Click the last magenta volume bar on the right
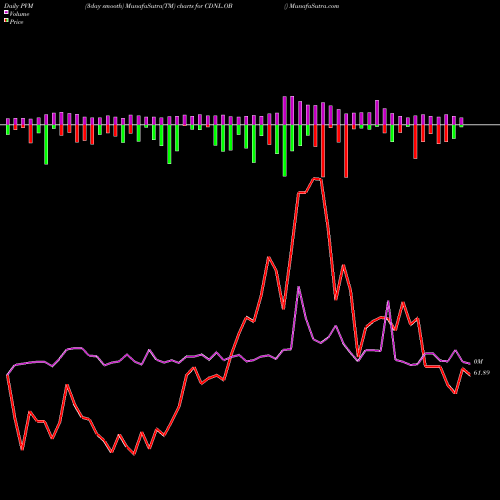Image resolution: width=500 pixels, height=500 pixels. click(x=461, y=121)
